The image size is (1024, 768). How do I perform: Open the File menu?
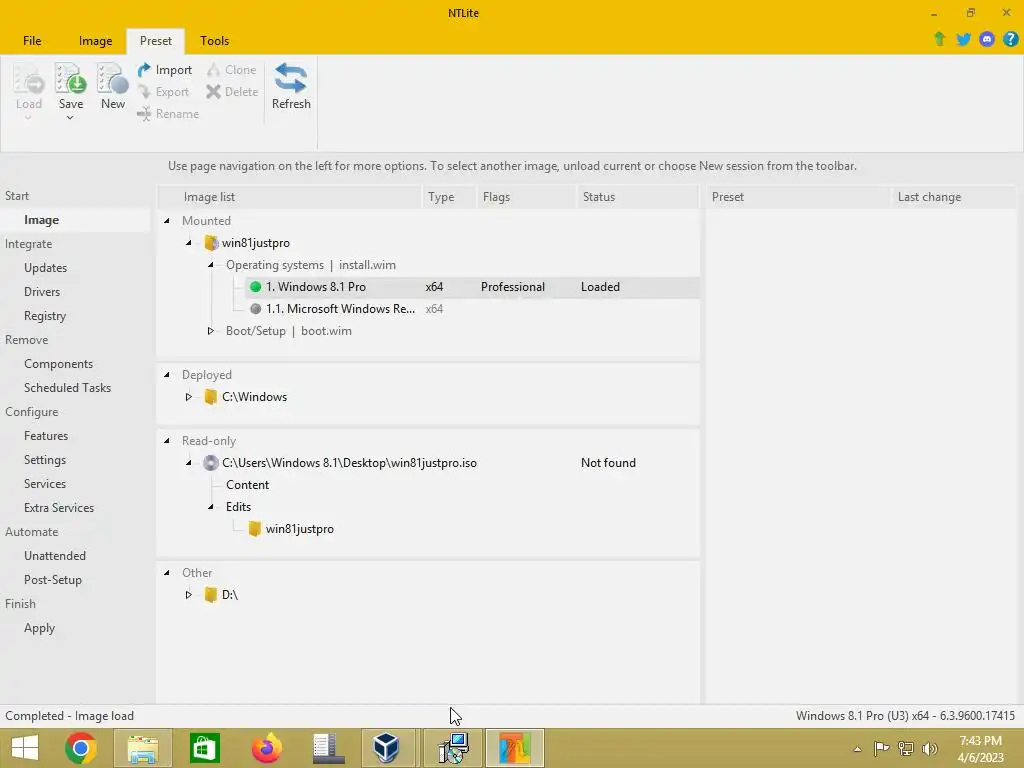(32, 40)
